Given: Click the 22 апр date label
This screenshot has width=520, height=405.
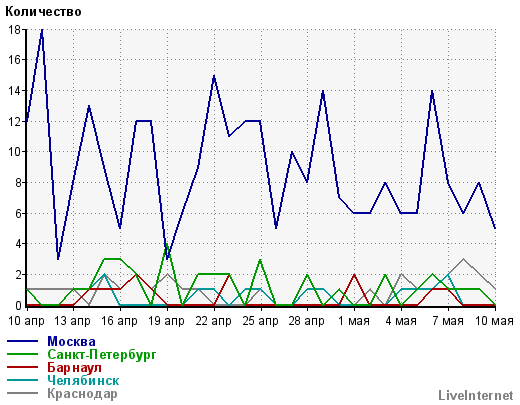Looking at the screenshot, I should click(x=213, y=321).
